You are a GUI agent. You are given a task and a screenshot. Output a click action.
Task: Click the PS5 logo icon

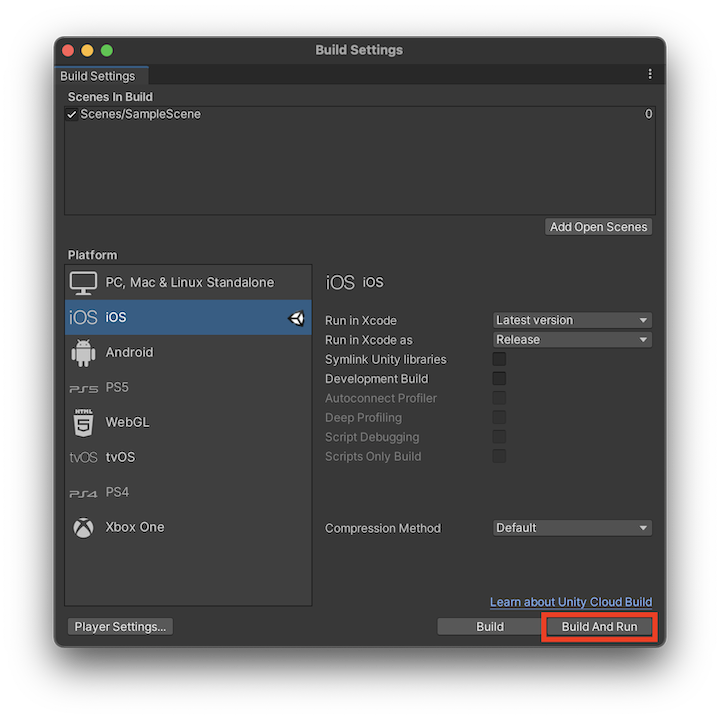pyautogui.click(x=84, y=389)
